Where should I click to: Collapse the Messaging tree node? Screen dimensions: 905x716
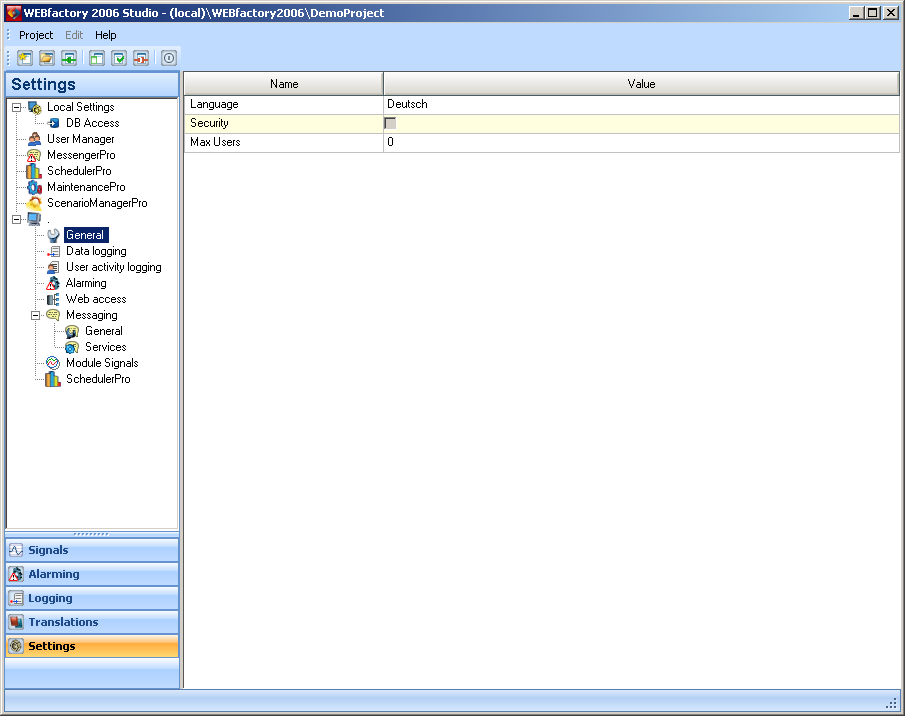click(x=35, y=315)
